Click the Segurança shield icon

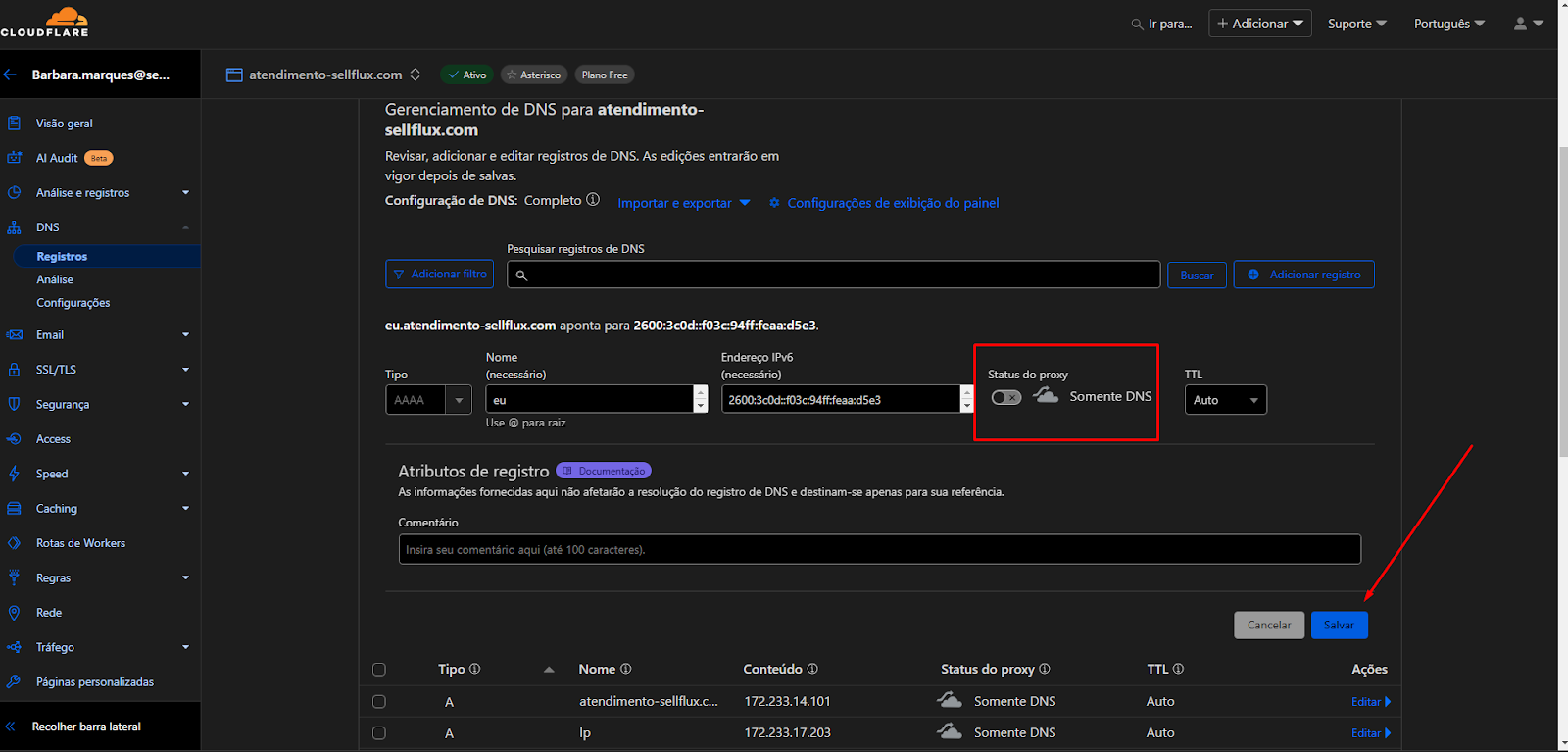(x=14, y=404)
